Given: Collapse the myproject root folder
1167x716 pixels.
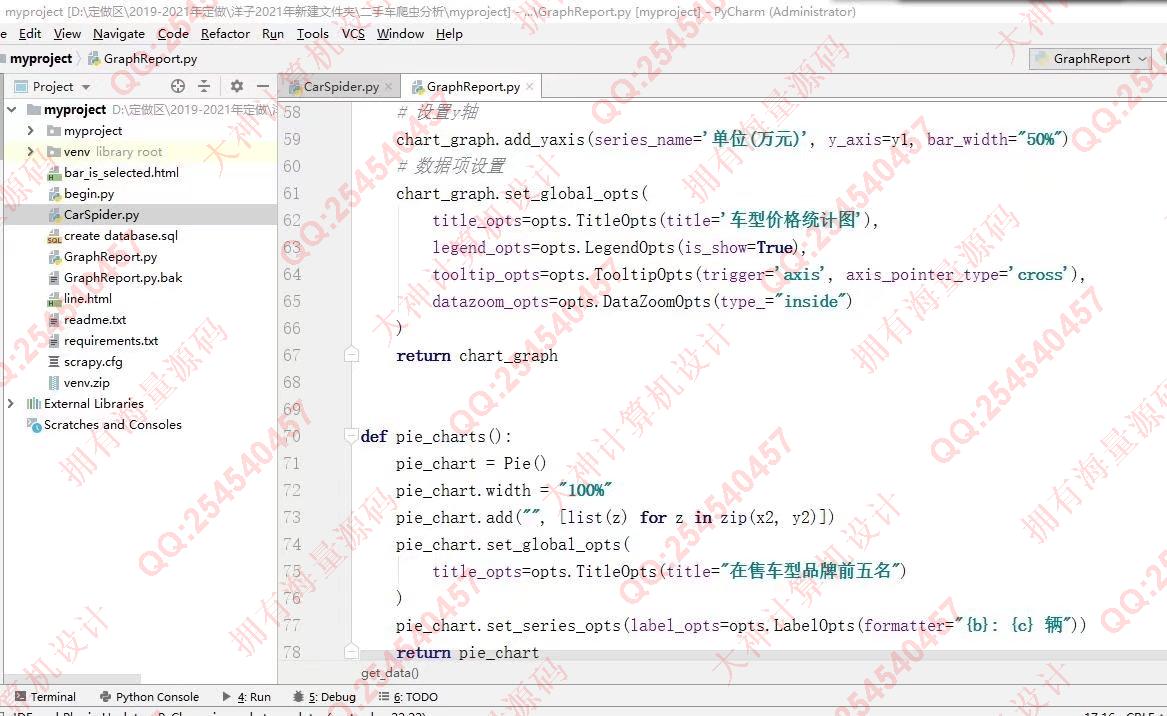Looking at the screenshot, I should pyautogui.click(x=12, y=109).
